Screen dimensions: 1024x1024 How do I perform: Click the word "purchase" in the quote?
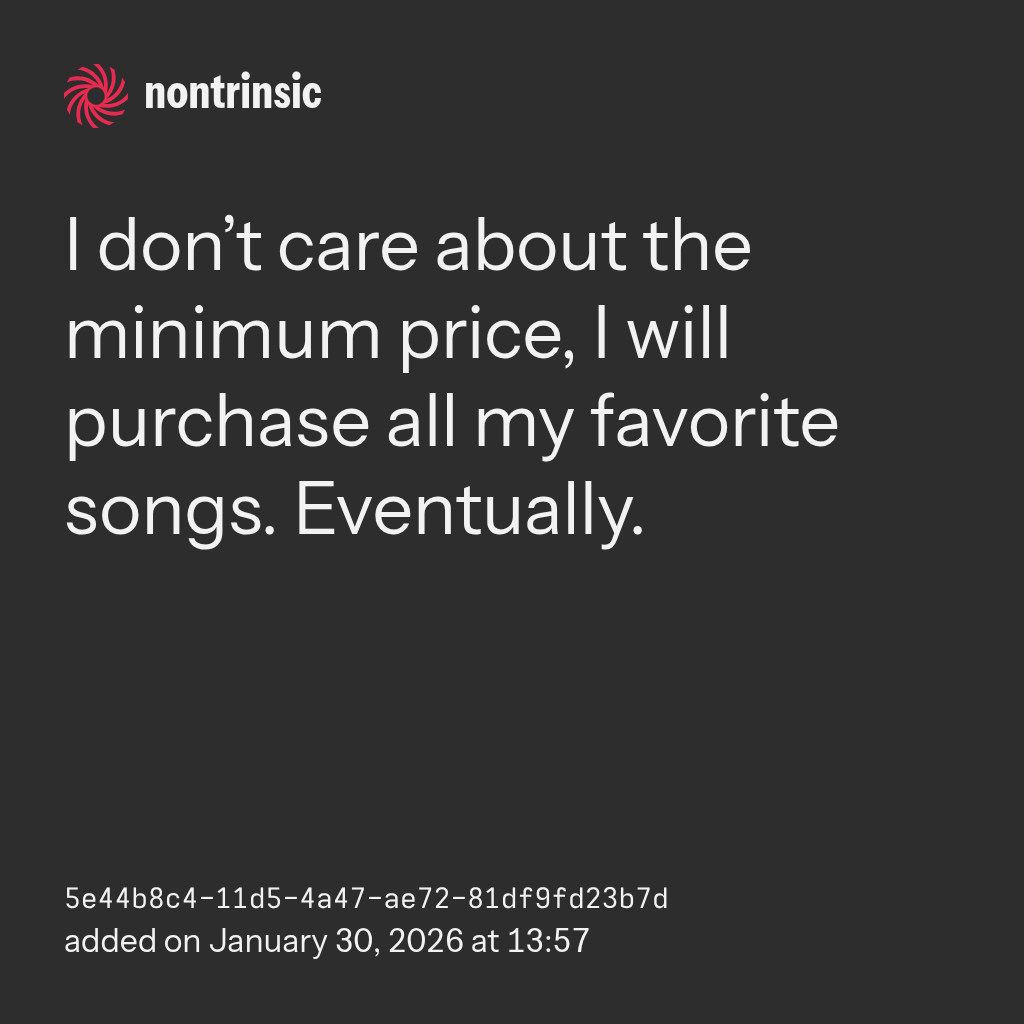[x=217, y=423]
